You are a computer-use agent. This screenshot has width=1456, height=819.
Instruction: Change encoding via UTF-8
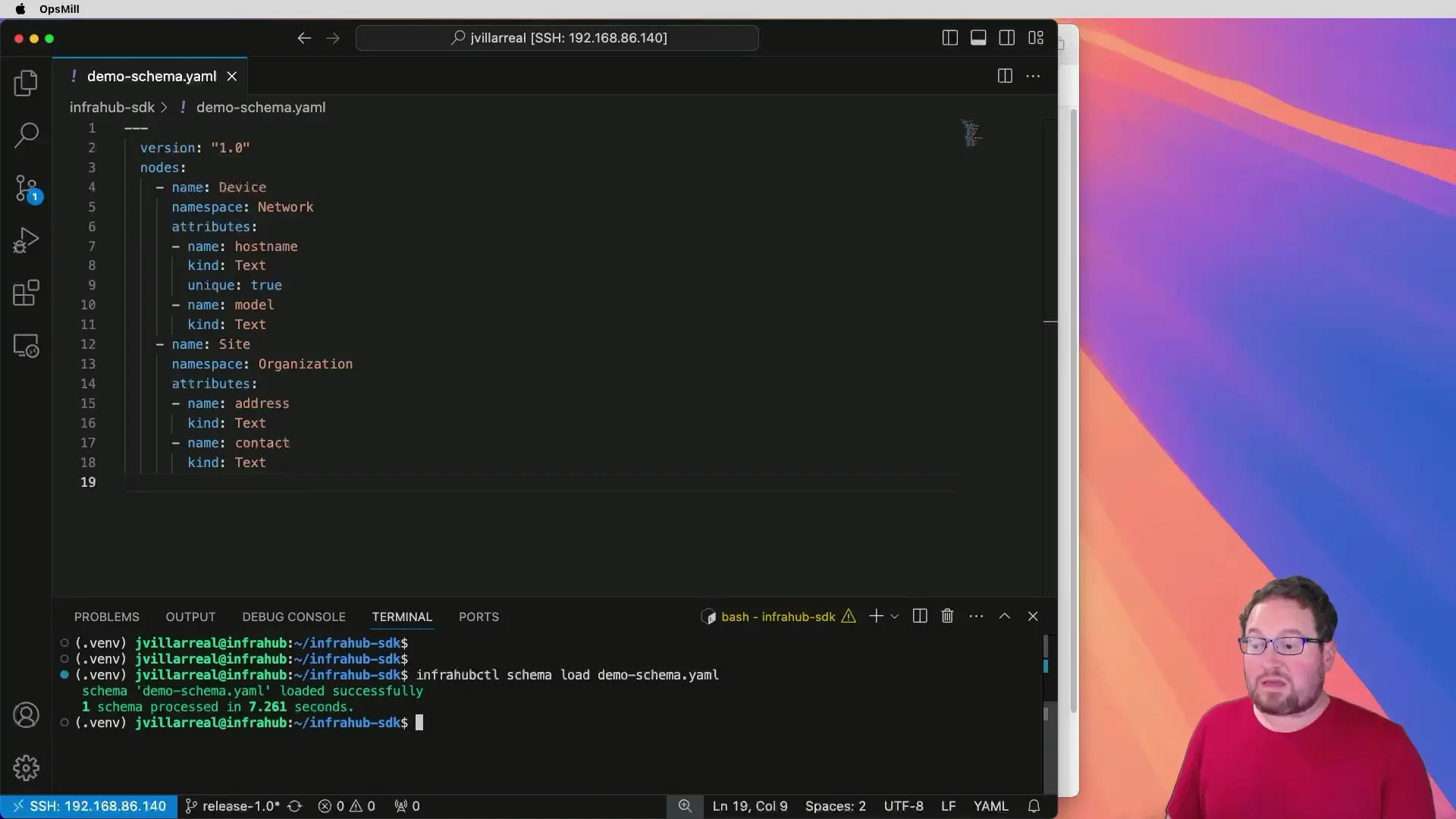click(903, 806)
